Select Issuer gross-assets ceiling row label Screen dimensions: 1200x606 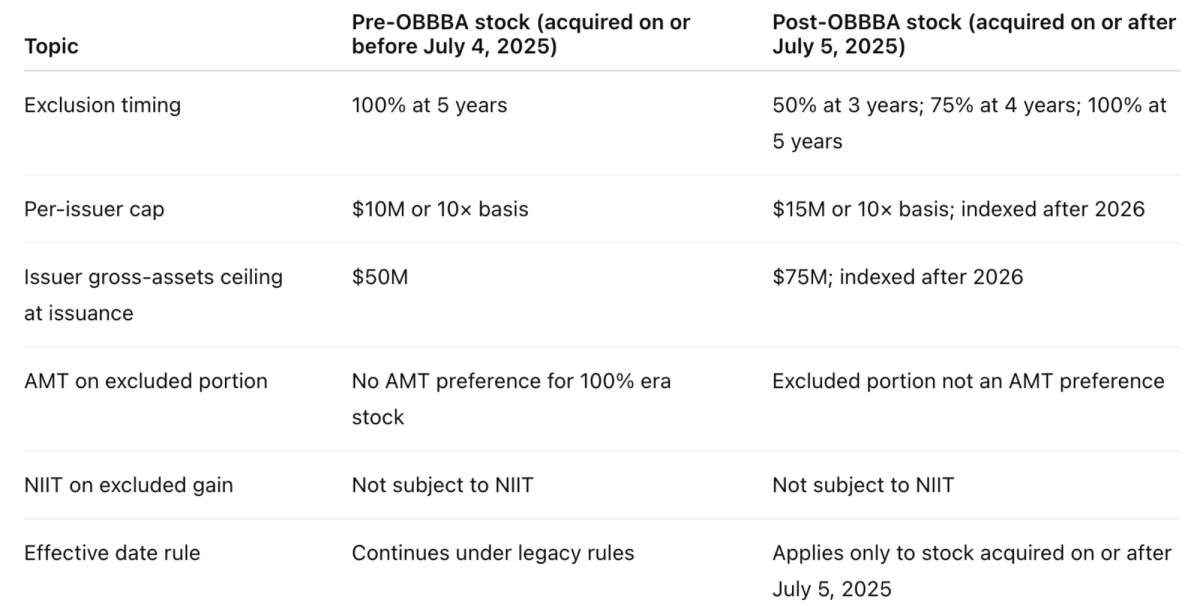tap(152, 294)
